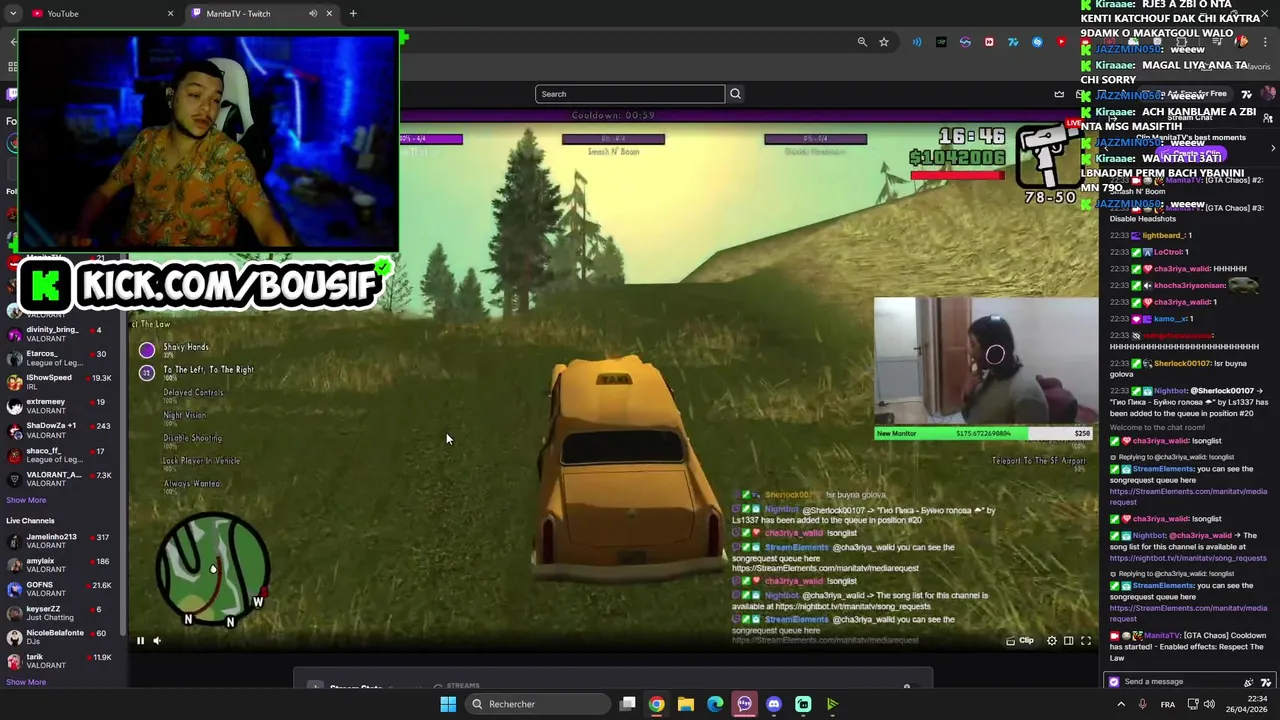Pause the Twitch stream player
Screen dimensions: 1280x720
140,641
